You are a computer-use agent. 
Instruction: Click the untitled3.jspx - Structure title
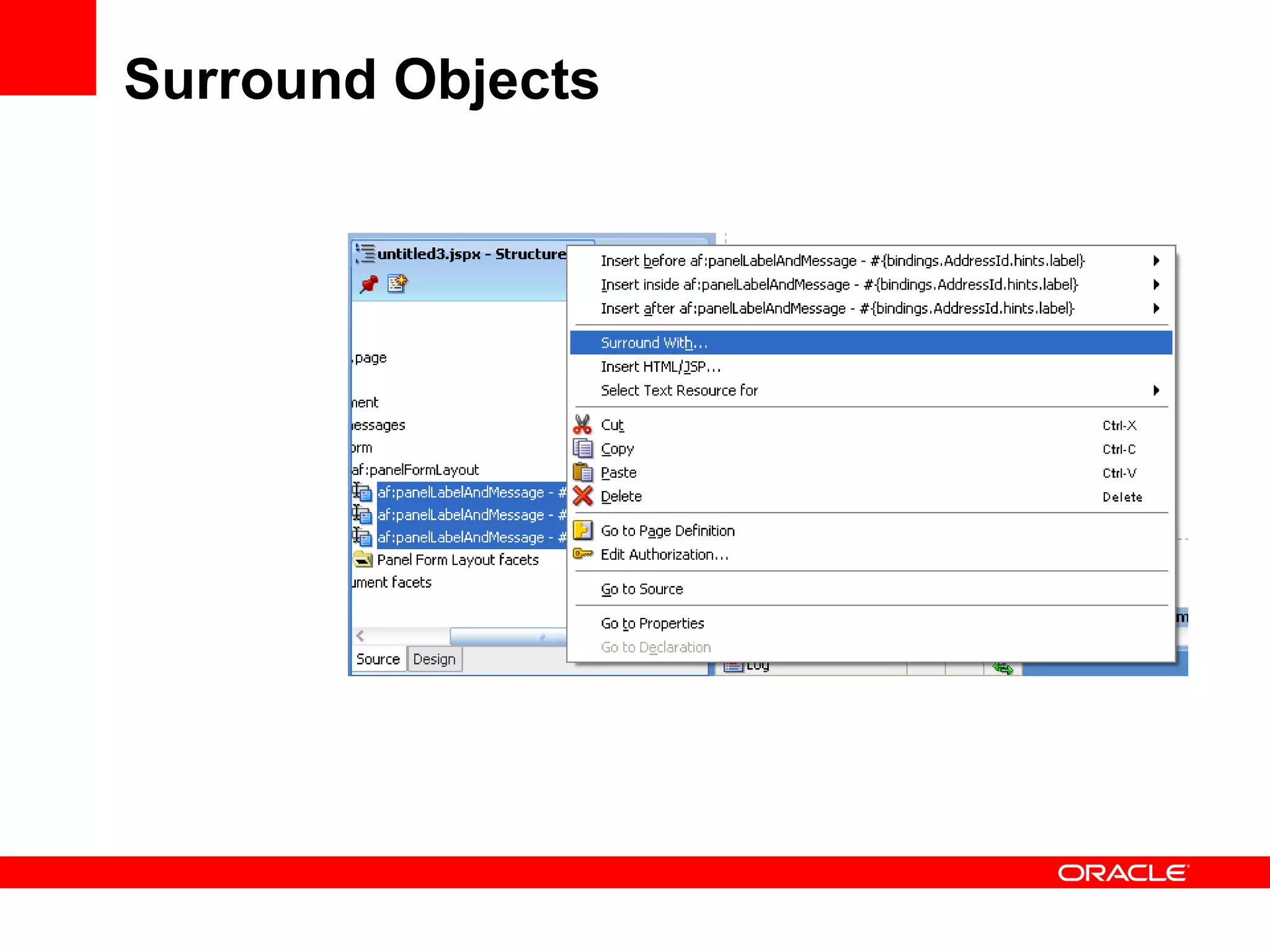(471, 254)
